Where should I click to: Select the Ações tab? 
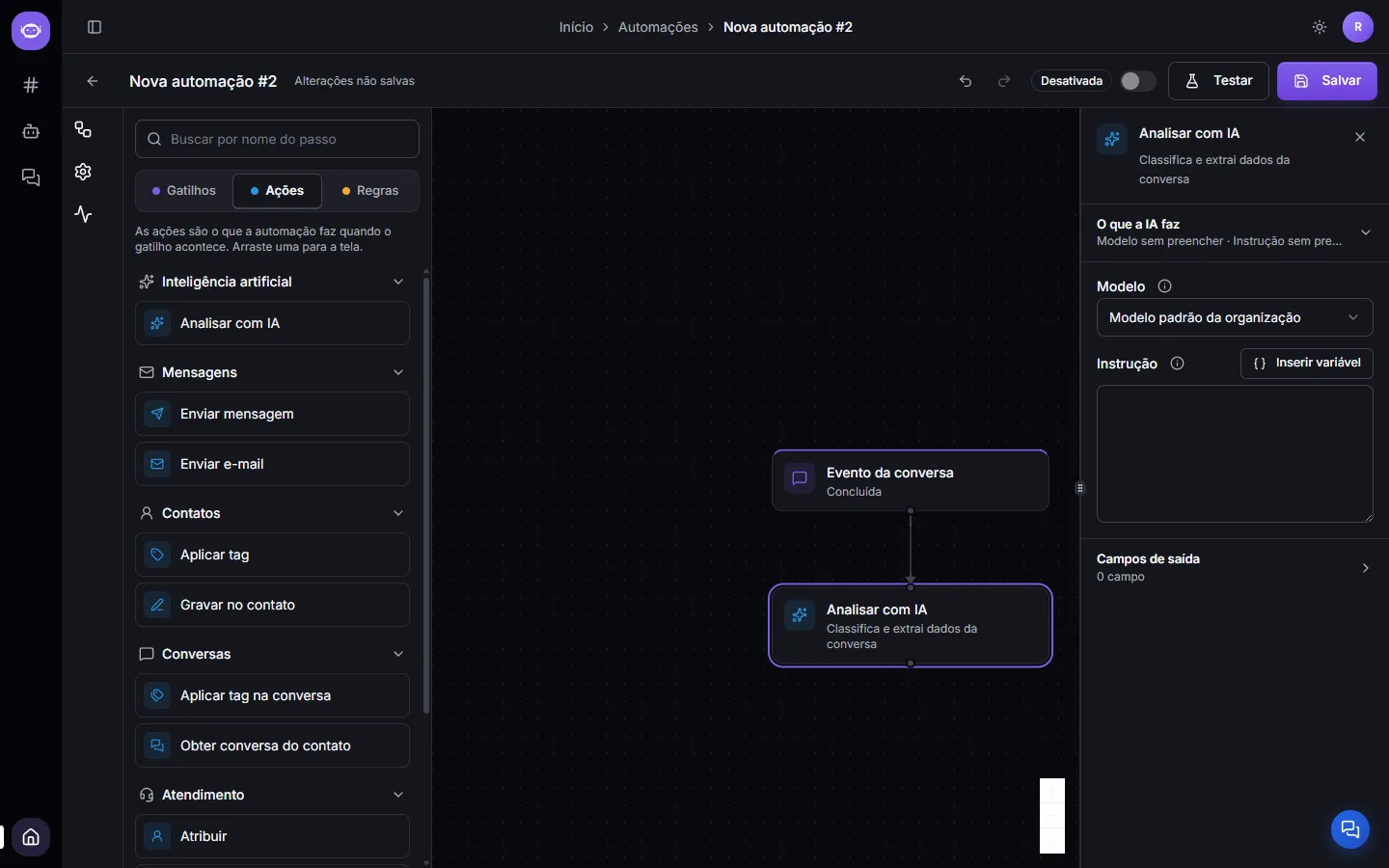[277, 191]
